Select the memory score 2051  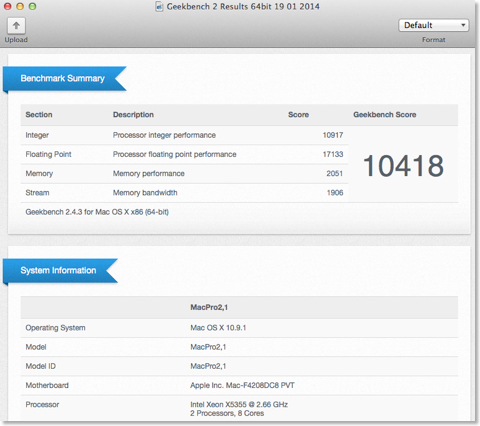[335, 174]
